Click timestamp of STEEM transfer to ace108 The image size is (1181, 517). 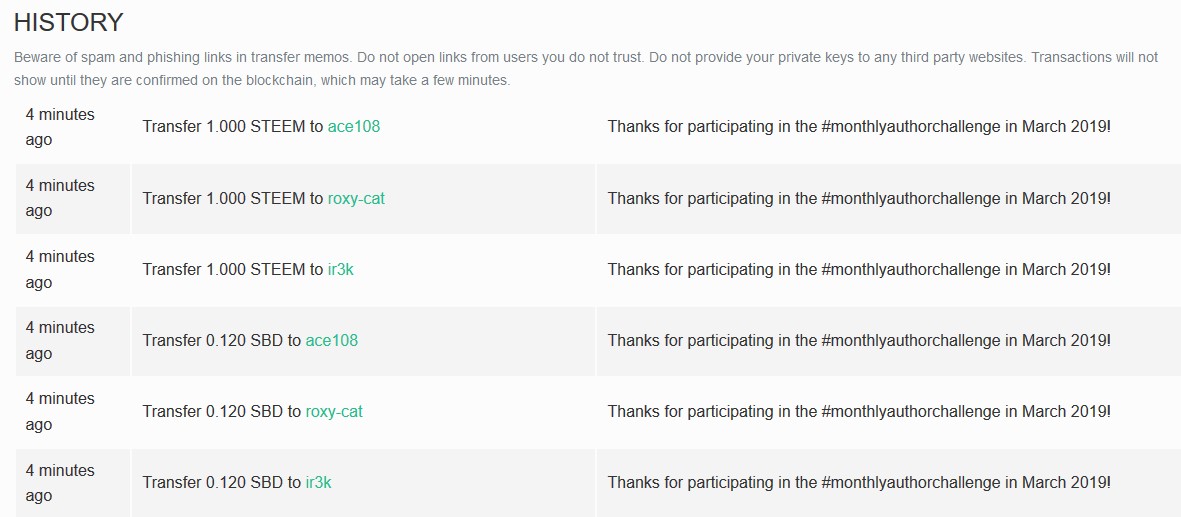[60, 127]
